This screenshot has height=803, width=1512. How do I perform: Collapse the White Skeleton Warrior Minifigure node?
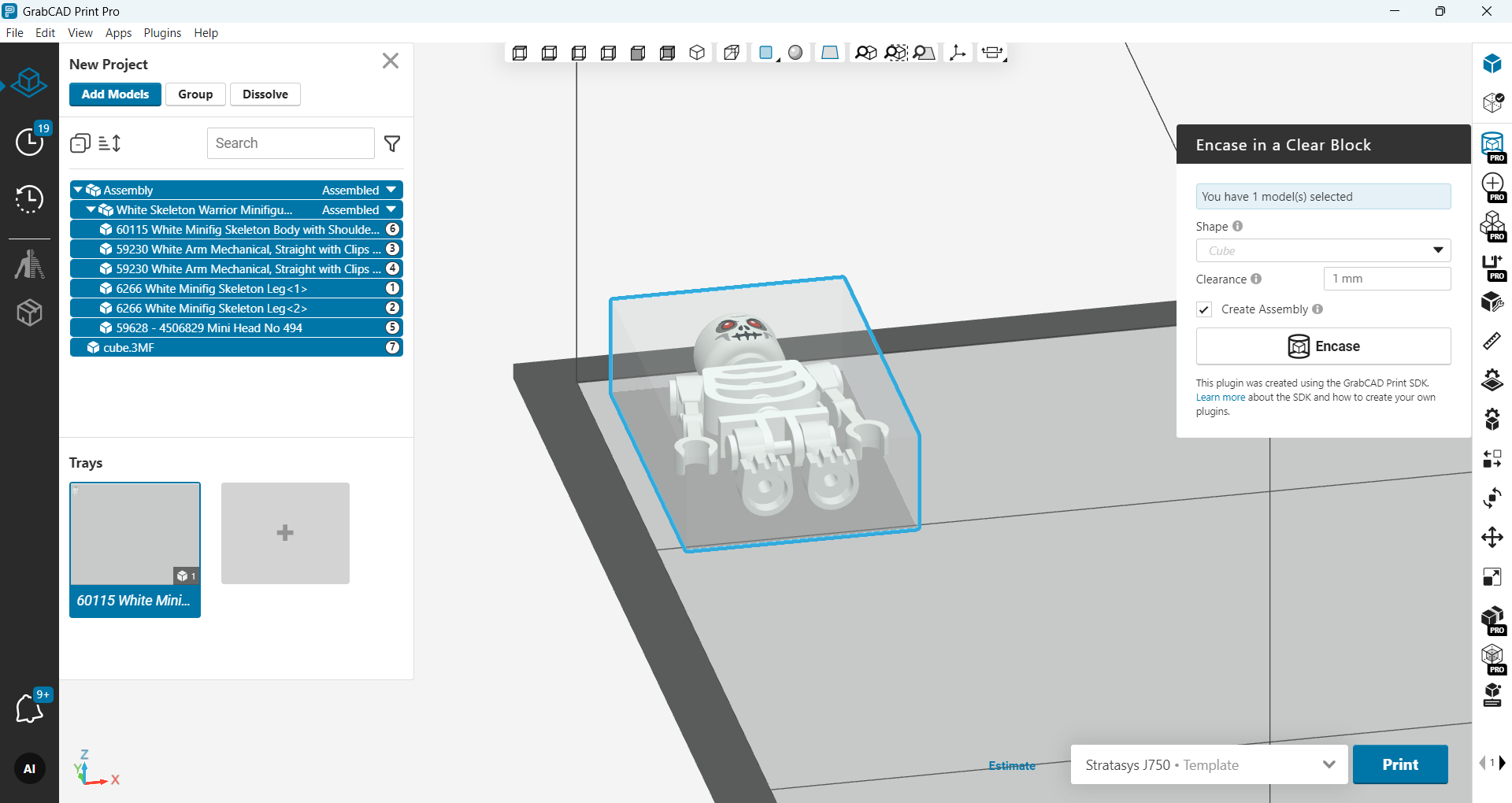pos(91,210)
